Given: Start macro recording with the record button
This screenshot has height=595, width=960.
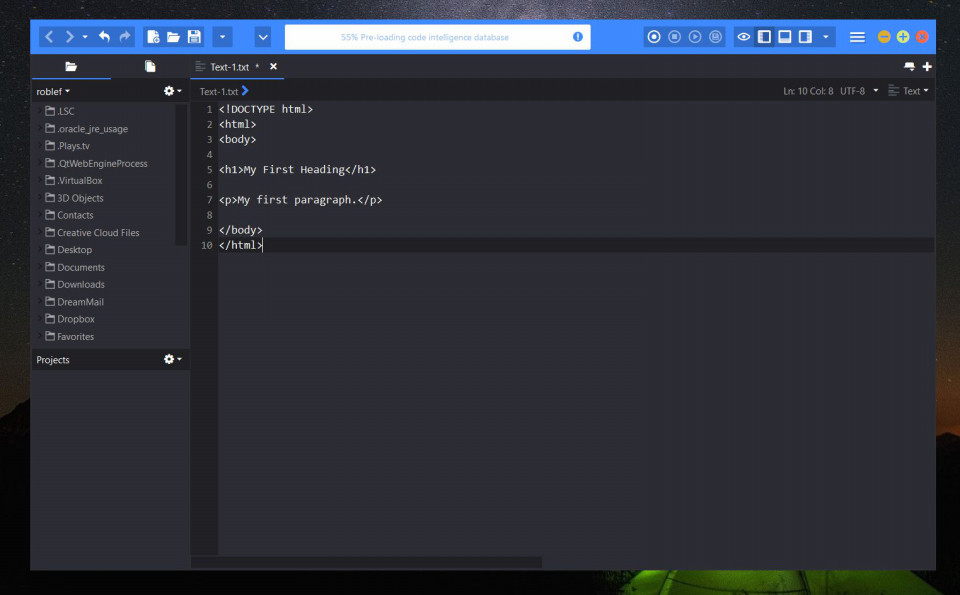Looking at the screenshot, I should [x=654, y=37].
